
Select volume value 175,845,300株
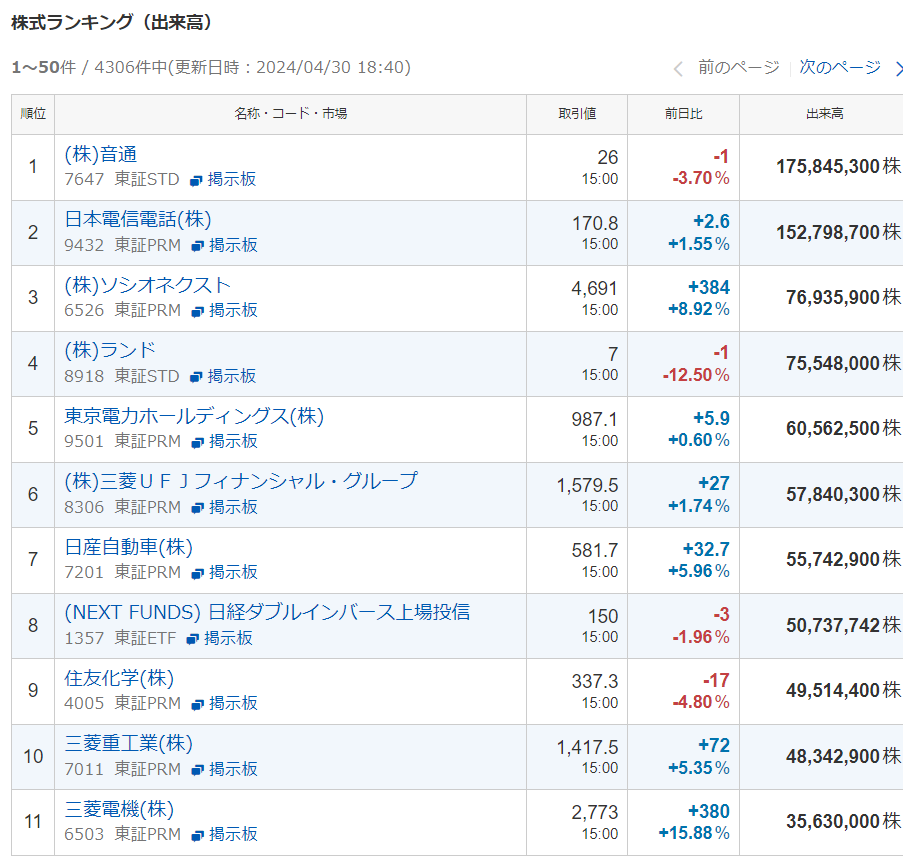(x=838, y=166)
